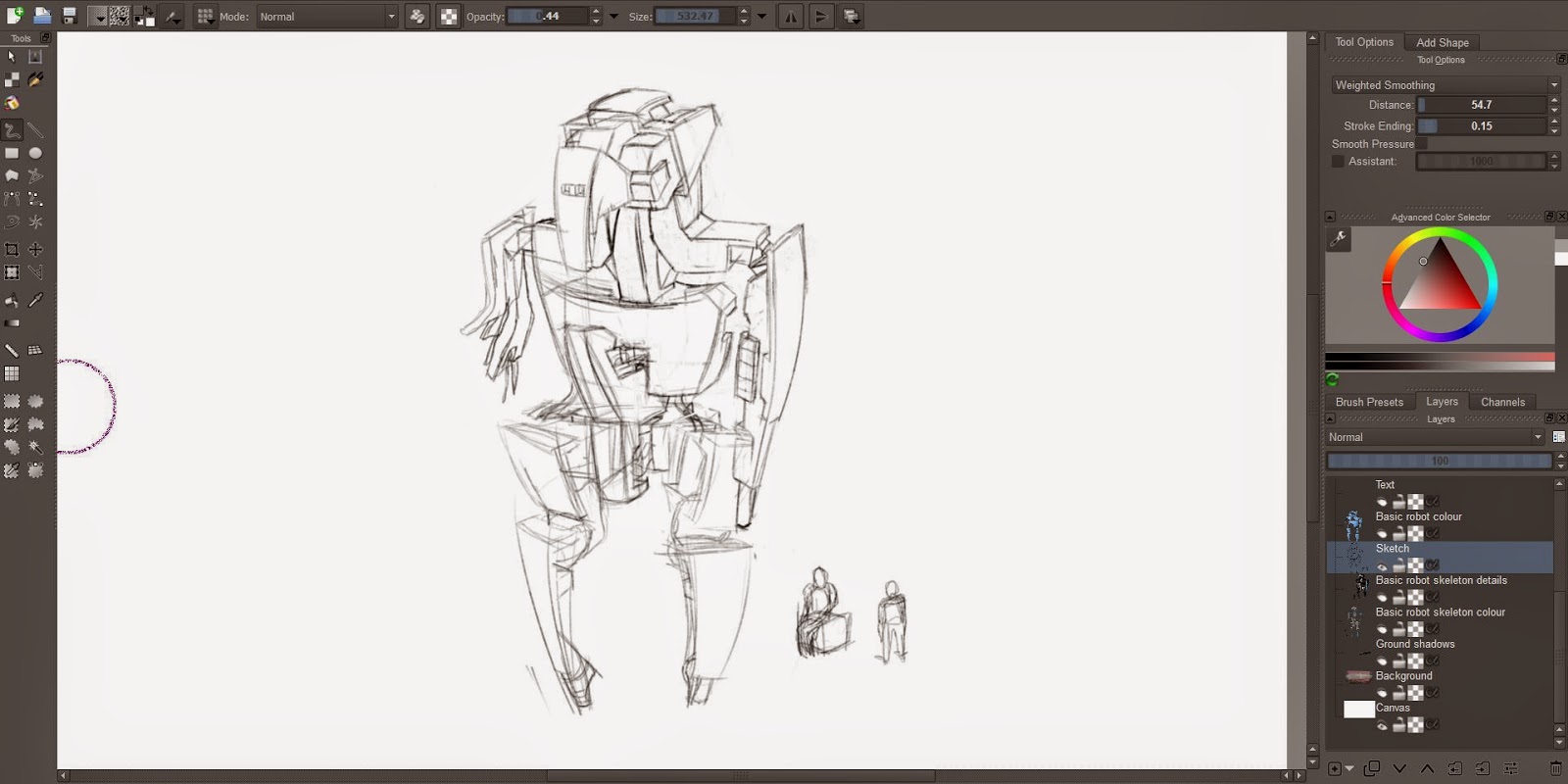Image resolution: width=1568 pixels, height=784 pixels.
Task: Open the add layer type dropdown arrow
Action: 1350,769
